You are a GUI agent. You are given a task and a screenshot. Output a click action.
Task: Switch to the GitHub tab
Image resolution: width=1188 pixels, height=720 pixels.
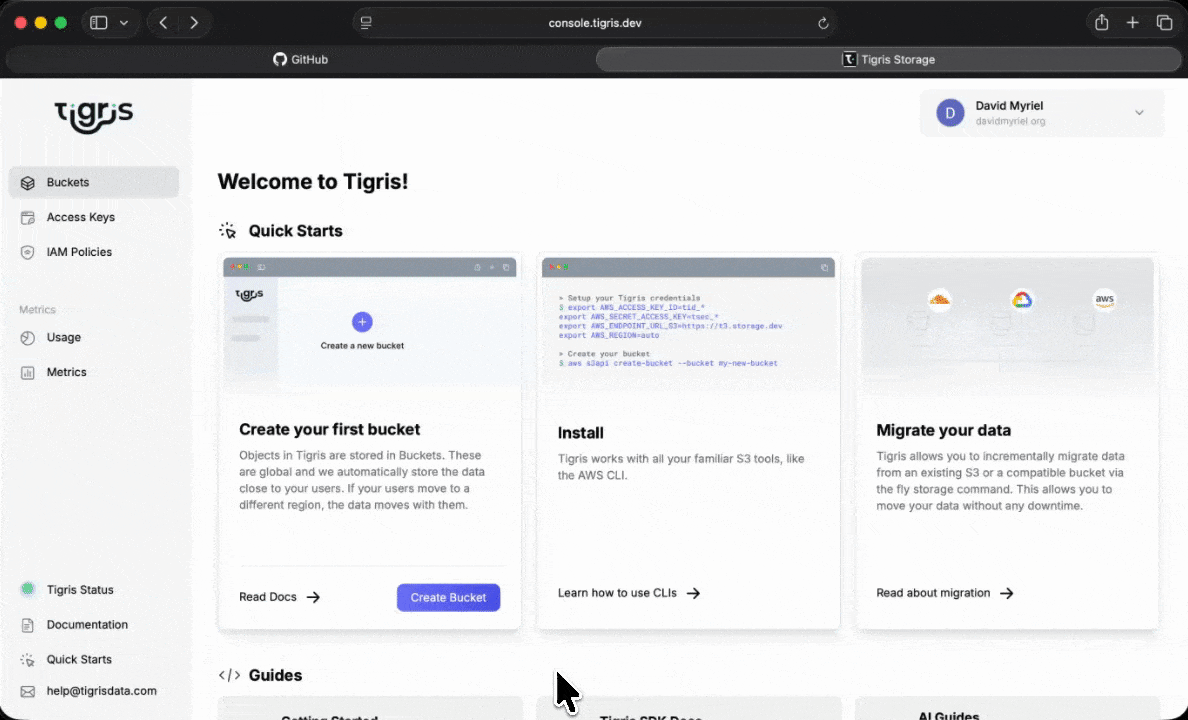point(300,59)
